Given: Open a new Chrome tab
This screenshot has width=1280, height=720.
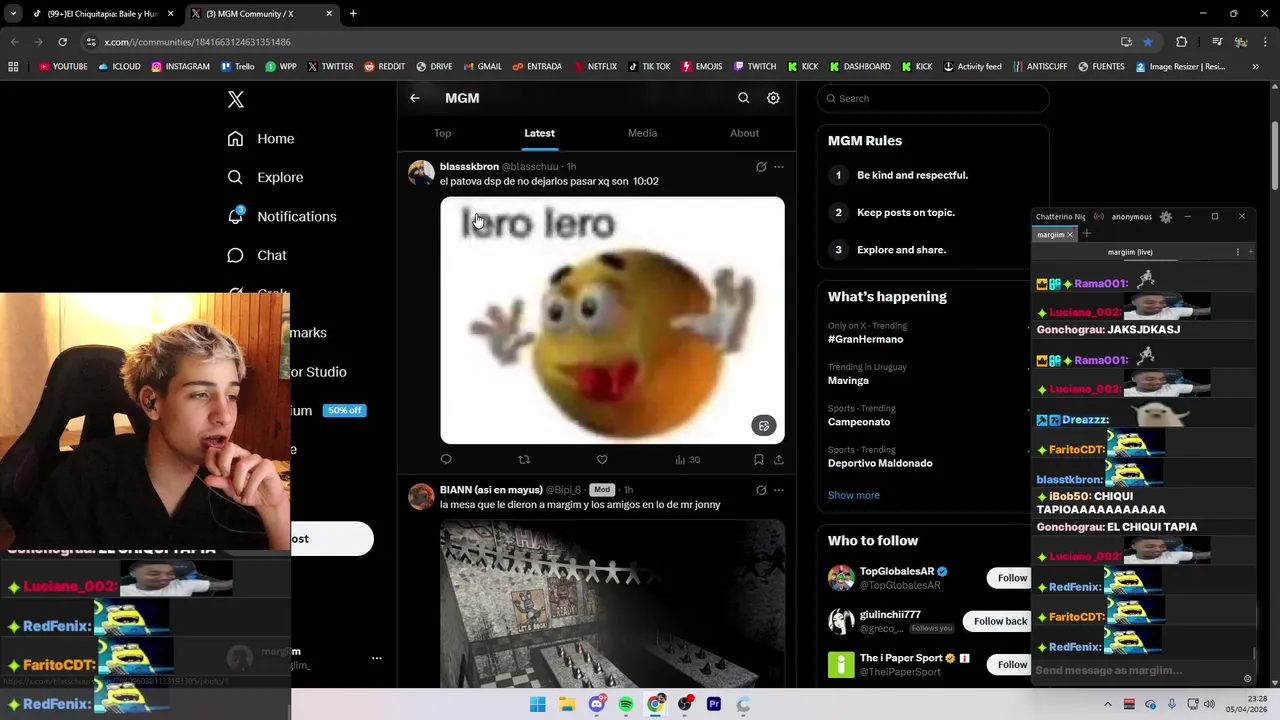Looking at the screenshot, I should [x=353, y=14].
